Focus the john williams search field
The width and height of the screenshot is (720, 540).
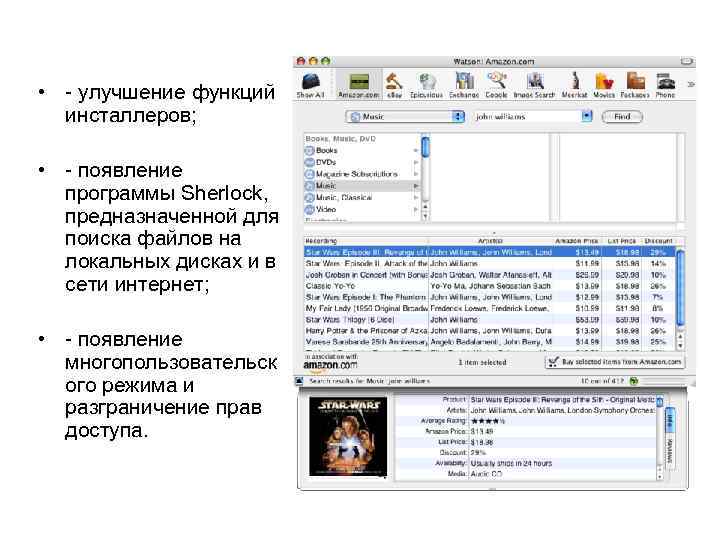click(528, 117)
